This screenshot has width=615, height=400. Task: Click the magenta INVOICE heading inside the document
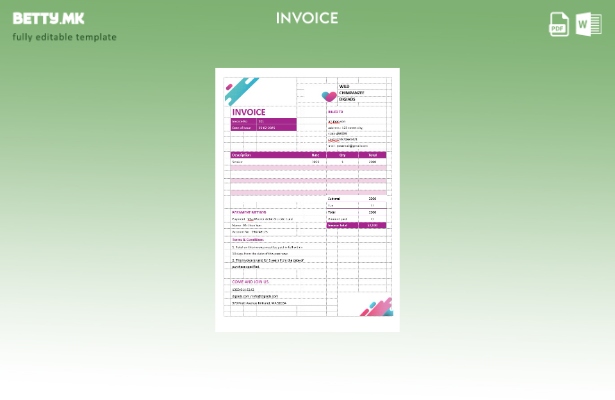click(x=249, y=112)
